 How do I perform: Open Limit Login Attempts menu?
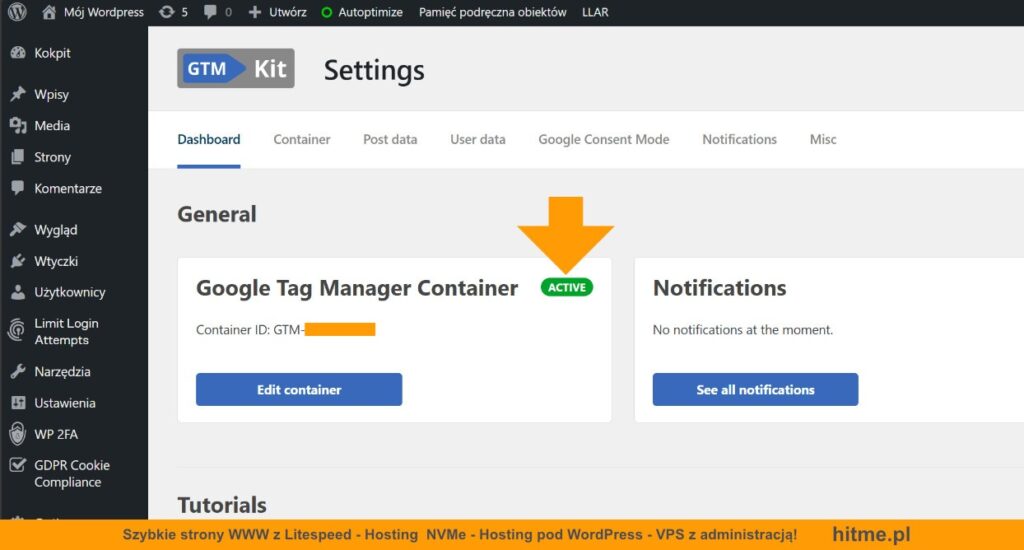(x=66, y=332)
